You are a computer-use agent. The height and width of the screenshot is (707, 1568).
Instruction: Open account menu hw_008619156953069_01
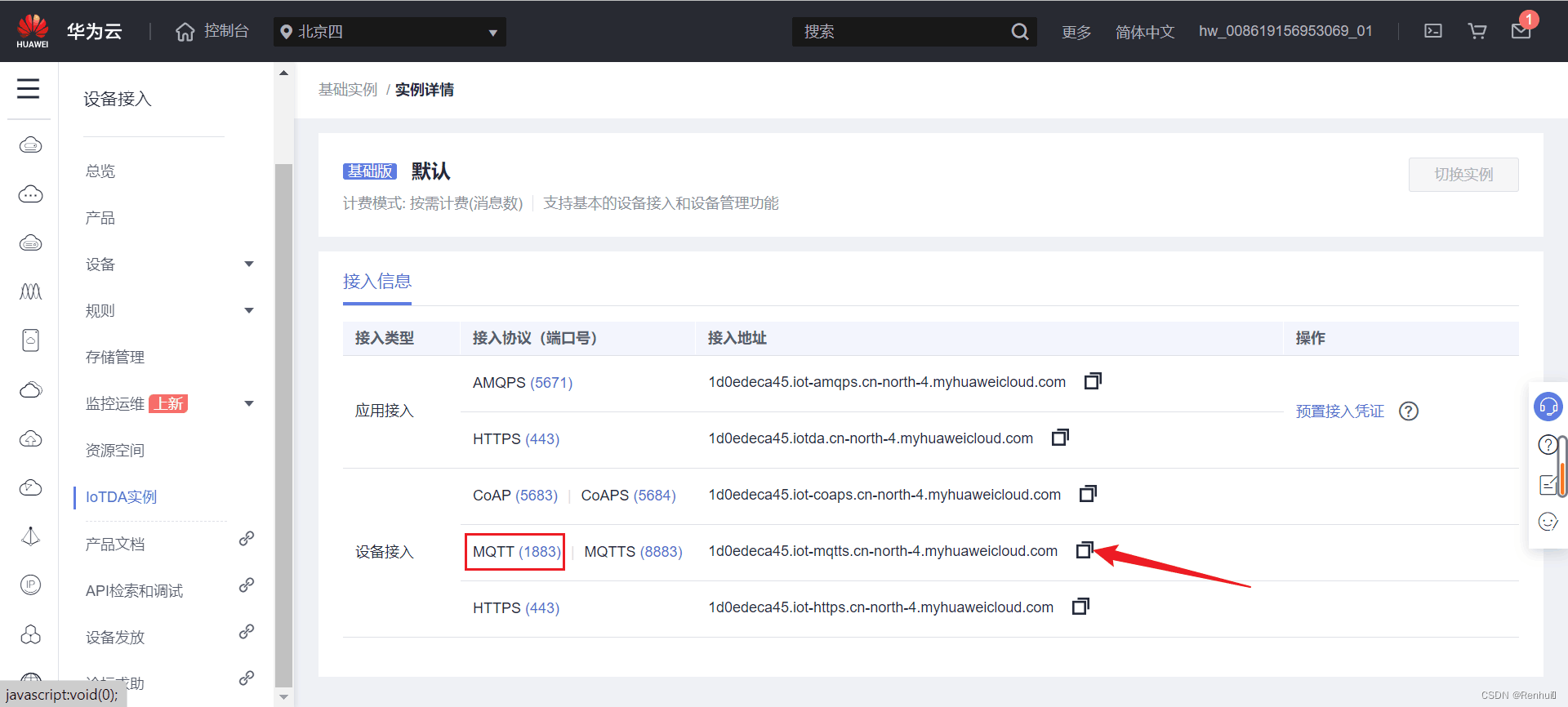click(x=1285, y=31)
